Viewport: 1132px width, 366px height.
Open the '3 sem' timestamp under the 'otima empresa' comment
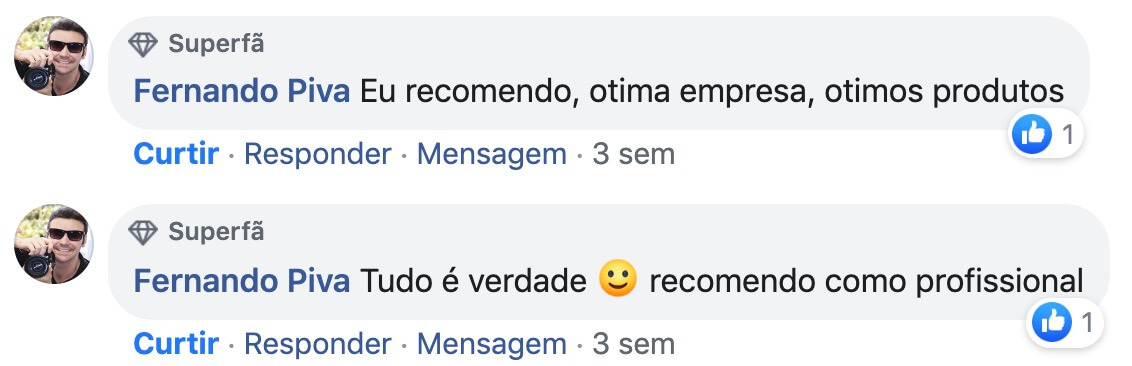(634, 154)
